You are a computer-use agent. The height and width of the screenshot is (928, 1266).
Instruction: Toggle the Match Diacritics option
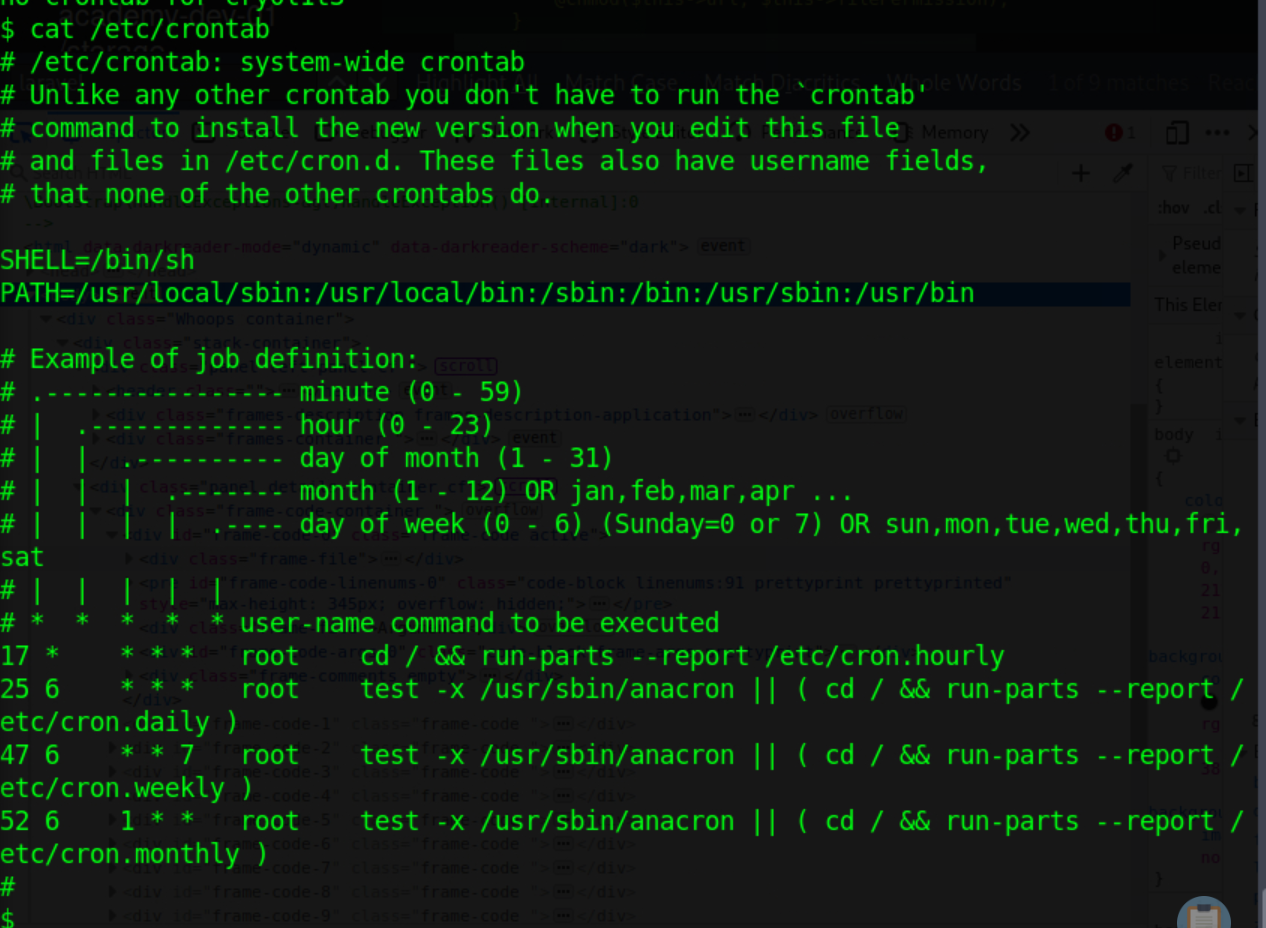pyautogui.click(x=782, y=82)
